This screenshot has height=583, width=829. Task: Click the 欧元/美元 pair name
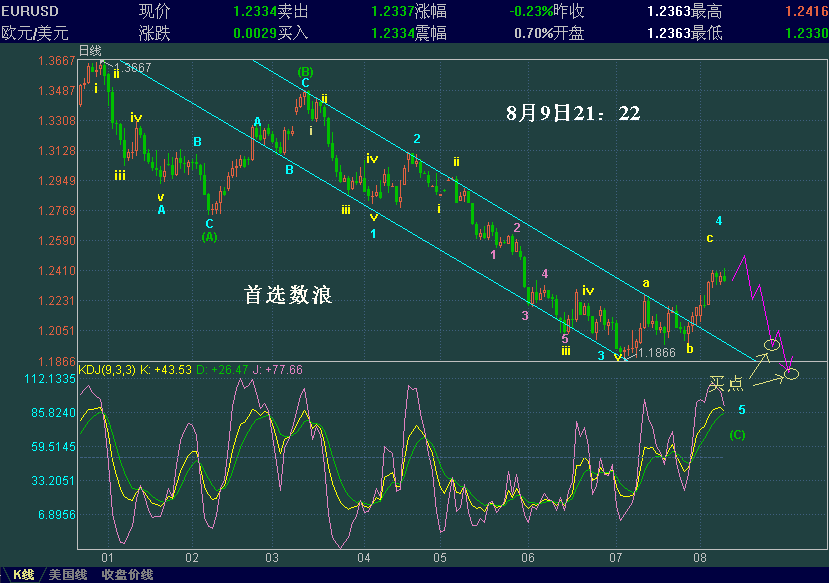35,33
